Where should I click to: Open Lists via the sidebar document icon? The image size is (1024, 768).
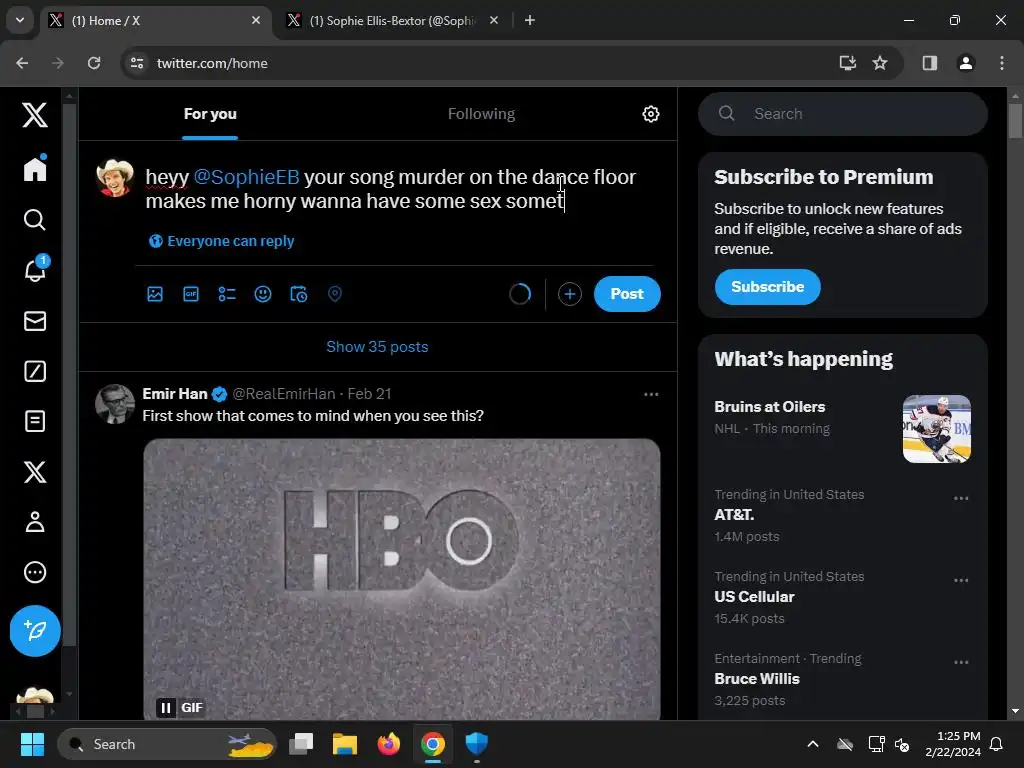coord(35,421)
